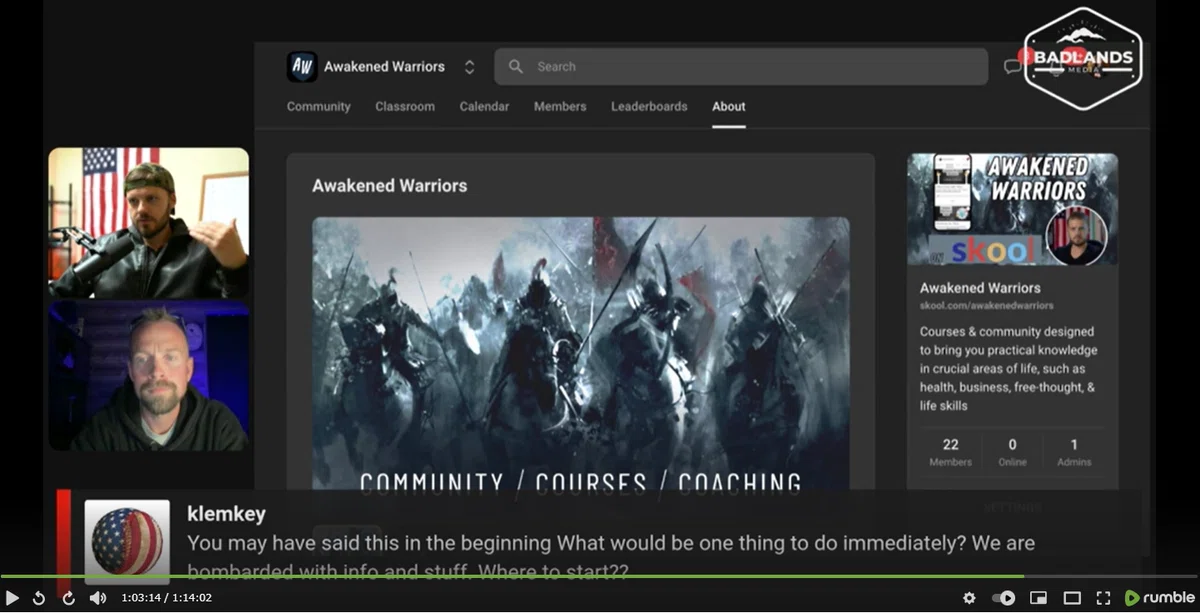Click the magnifier icon in the search box
The width and height of the screenshot is (1200, 613).
click(x=516, y=67)
